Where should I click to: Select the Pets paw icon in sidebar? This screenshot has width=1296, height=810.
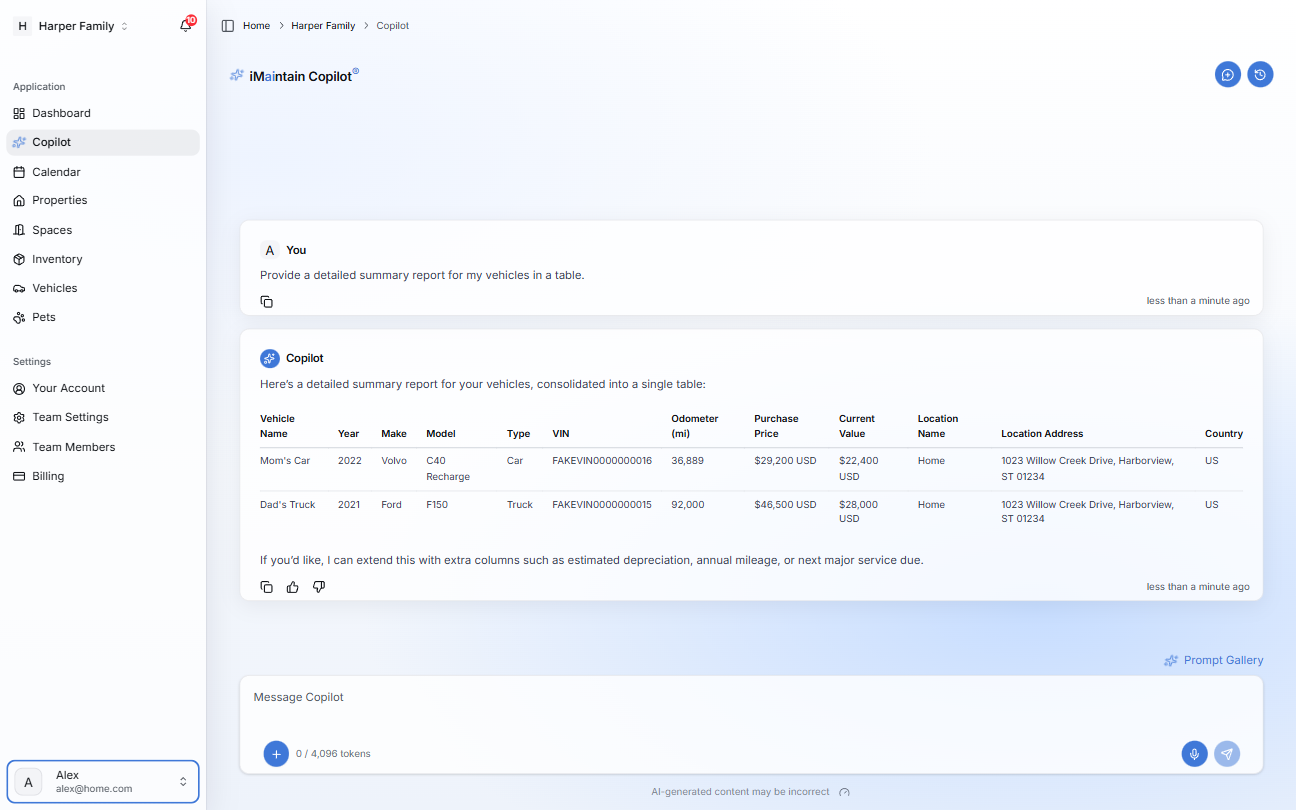[x=17, y=317]
